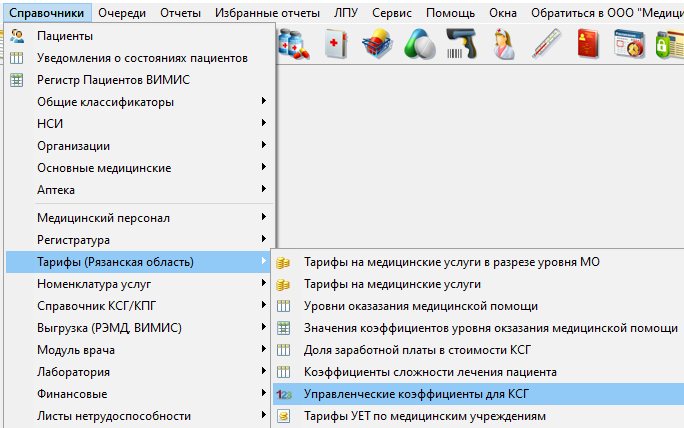Click the table icon beside Уведомления о состояниях пациентов
The image size is (684, 428).
(x=17, y=58)
